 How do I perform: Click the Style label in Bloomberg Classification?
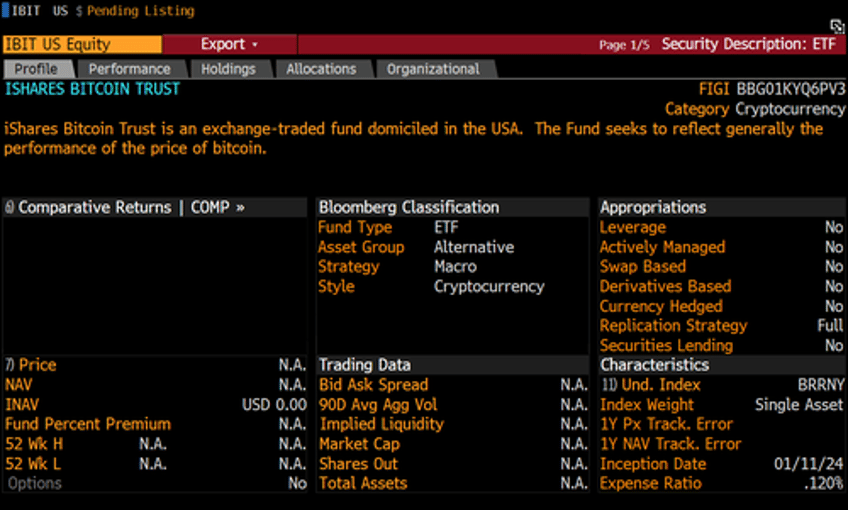pyautogui.click(x=336, y=287)
